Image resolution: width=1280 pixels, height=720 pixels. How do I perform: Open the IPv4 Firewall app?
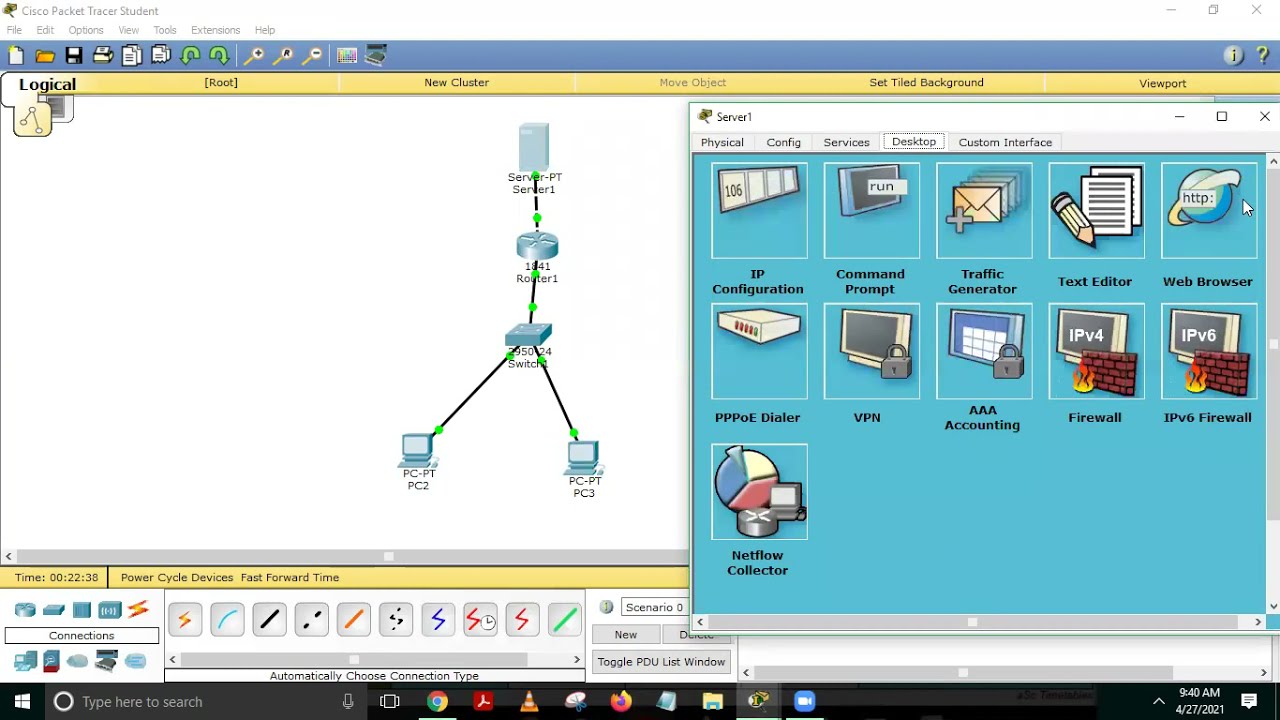coord(1096,351)
